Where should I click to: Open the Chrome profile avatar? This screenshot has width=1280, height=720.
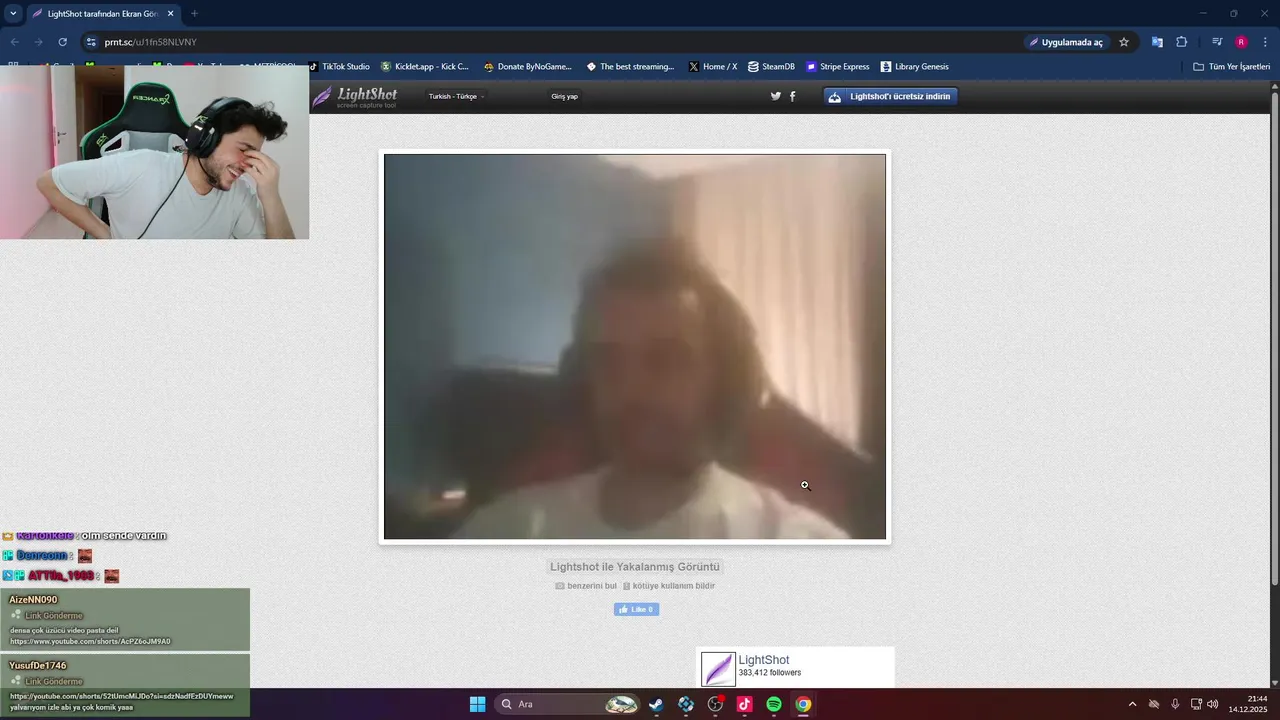[x=1241, y=42]
